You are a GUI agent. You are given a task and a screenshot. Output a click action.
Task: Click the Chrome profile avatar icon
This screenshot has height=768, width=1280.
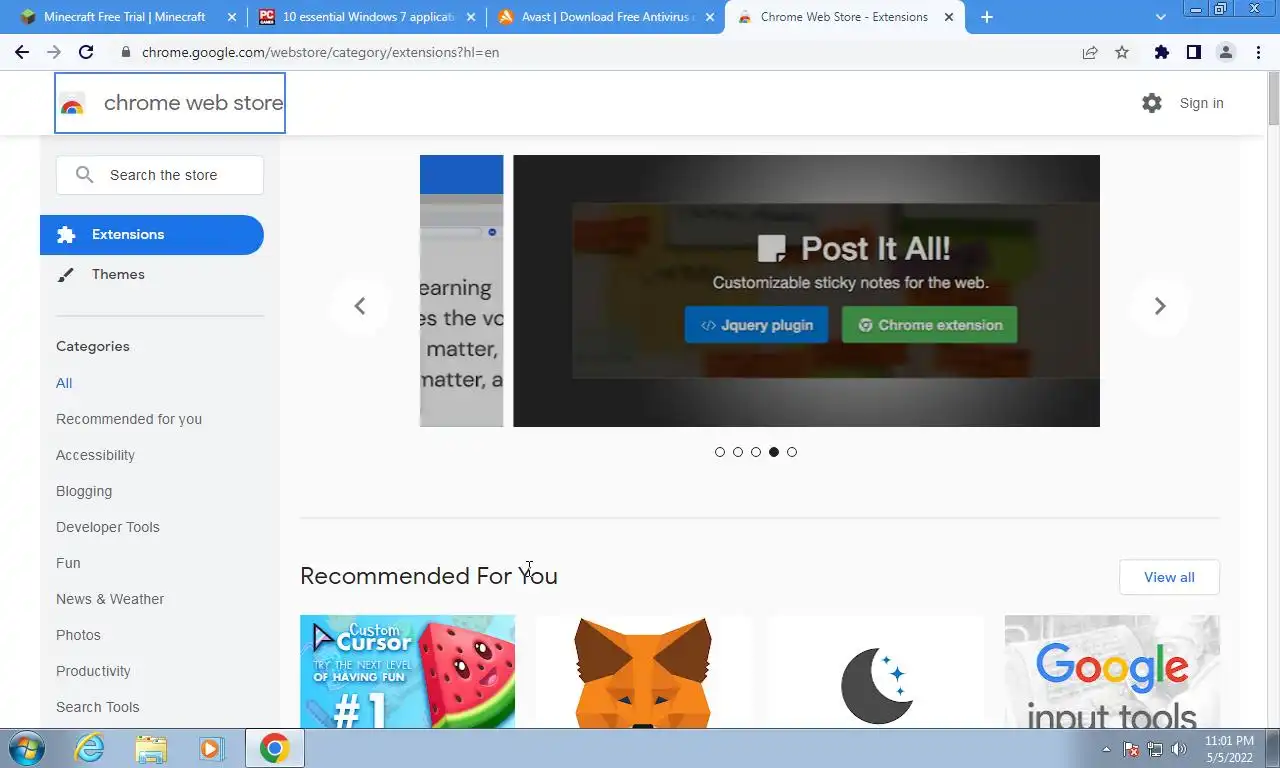(1226, 52)
